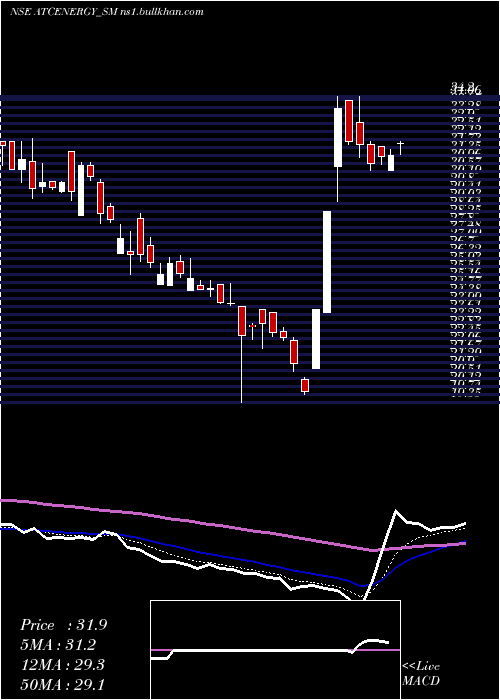Click inside the MACD inset panel

click(x=275, y=650)
